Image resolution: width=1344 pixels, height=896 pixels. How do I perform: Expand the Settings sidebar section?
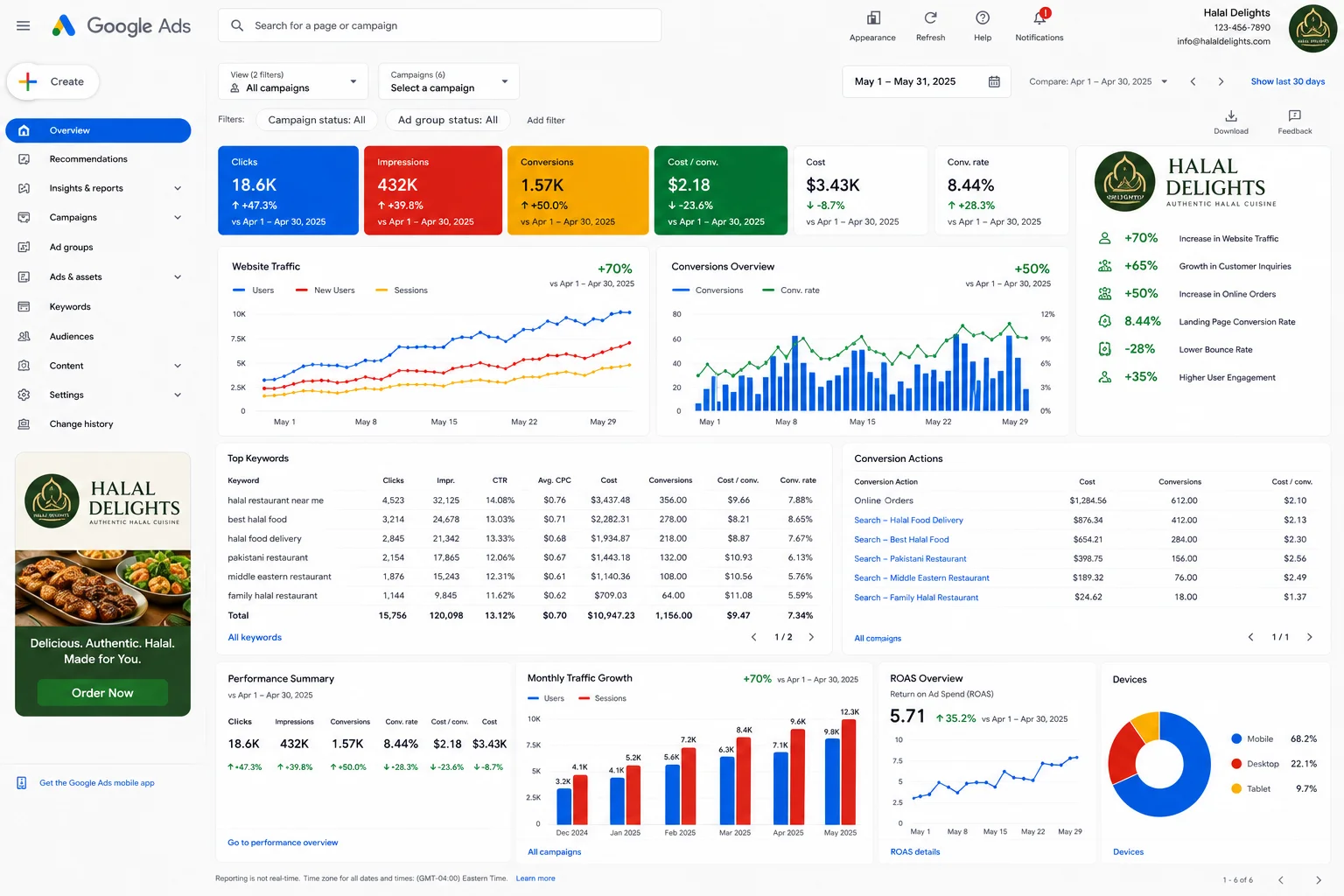click(178, 395)
